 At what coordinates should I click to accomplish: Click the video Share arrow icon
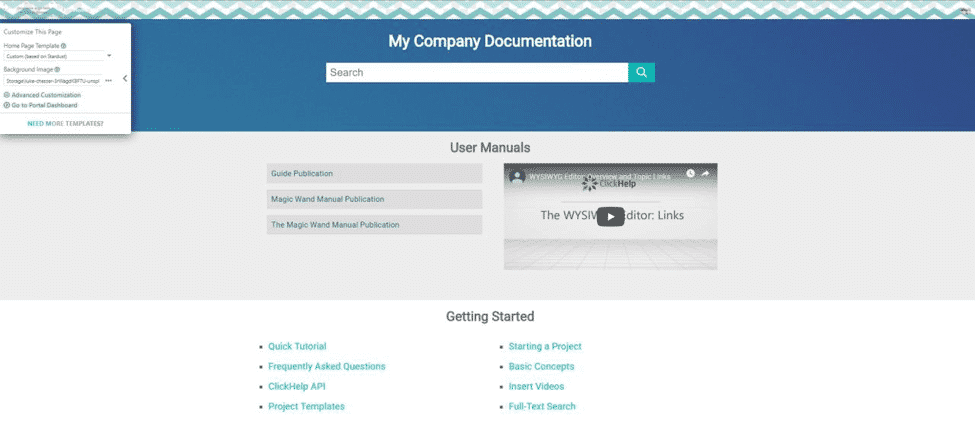coord(705,173)
